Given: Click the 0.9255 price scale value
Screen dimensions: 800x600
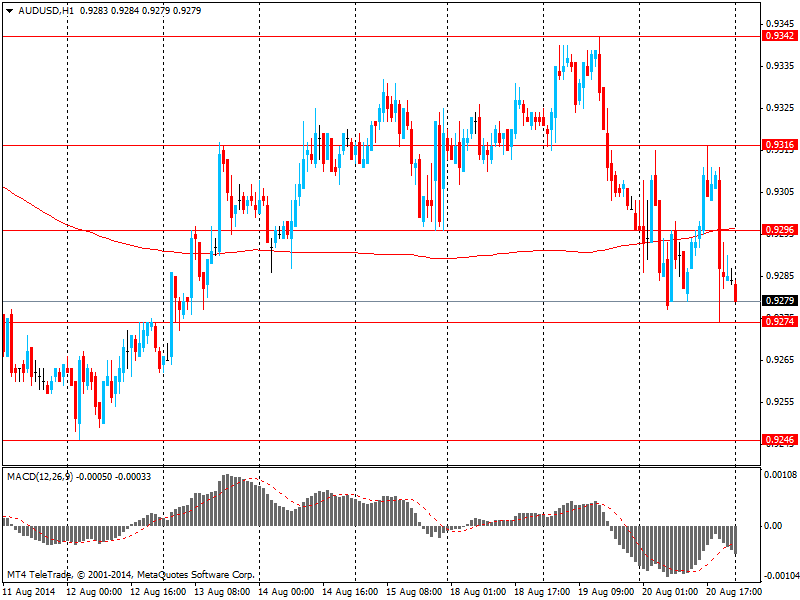Looking at the screenshot, I should click(x=780, y=402).
